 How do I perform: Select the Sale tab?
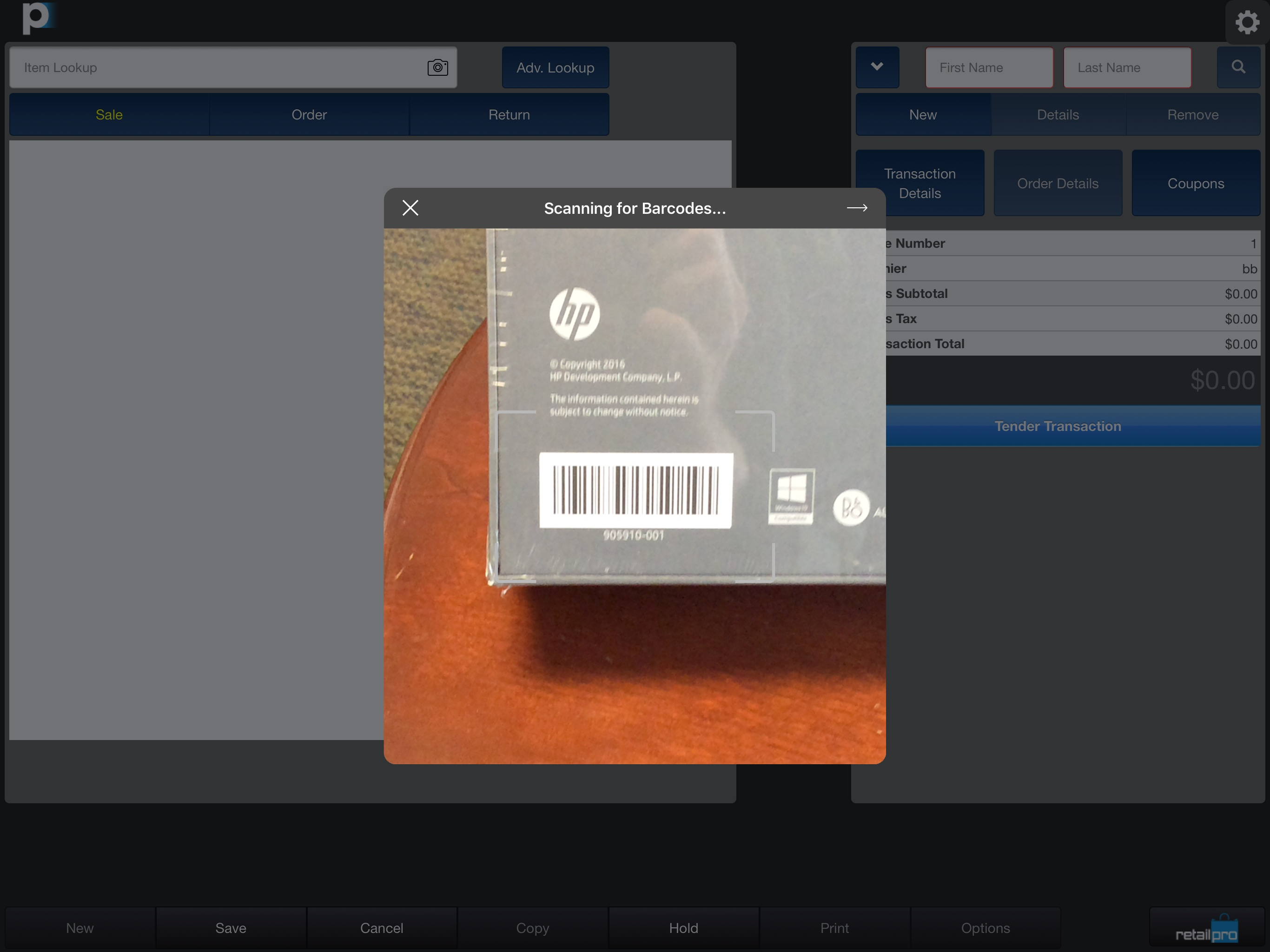coord(109,115)
